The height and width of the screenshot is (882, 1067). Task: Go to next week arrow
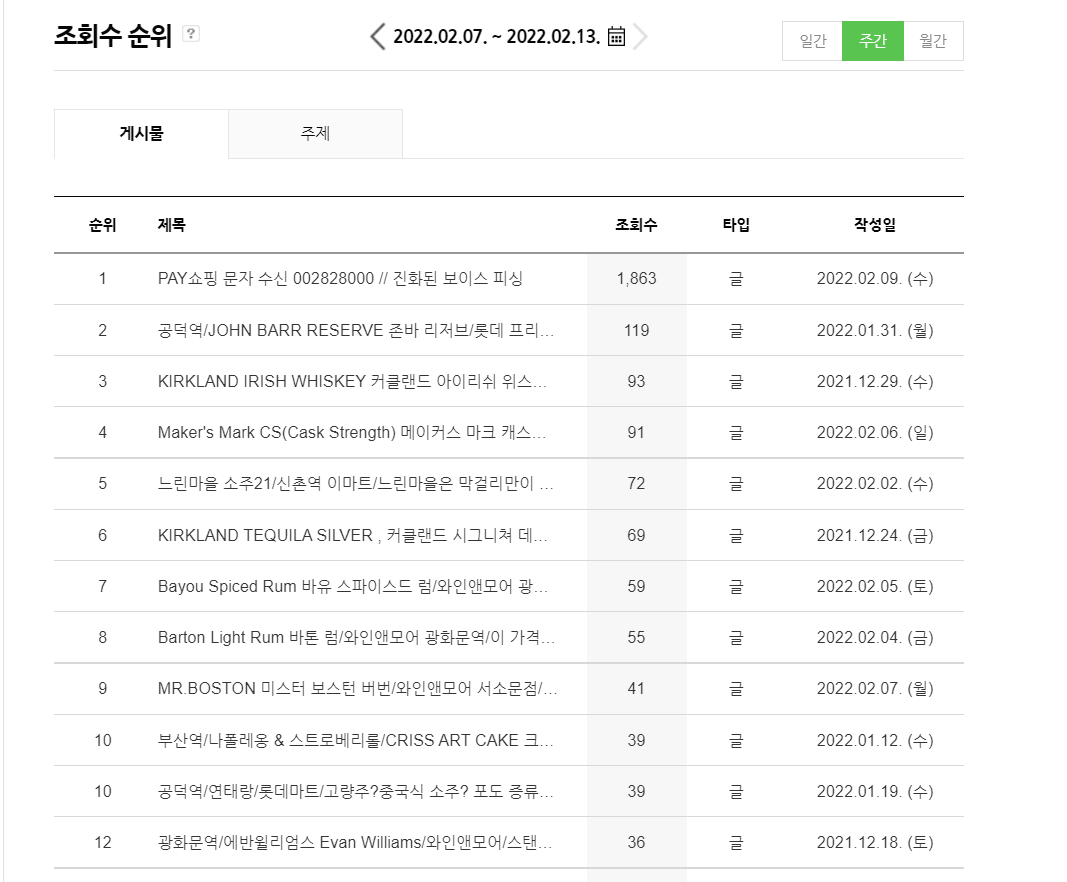(640, 36)
